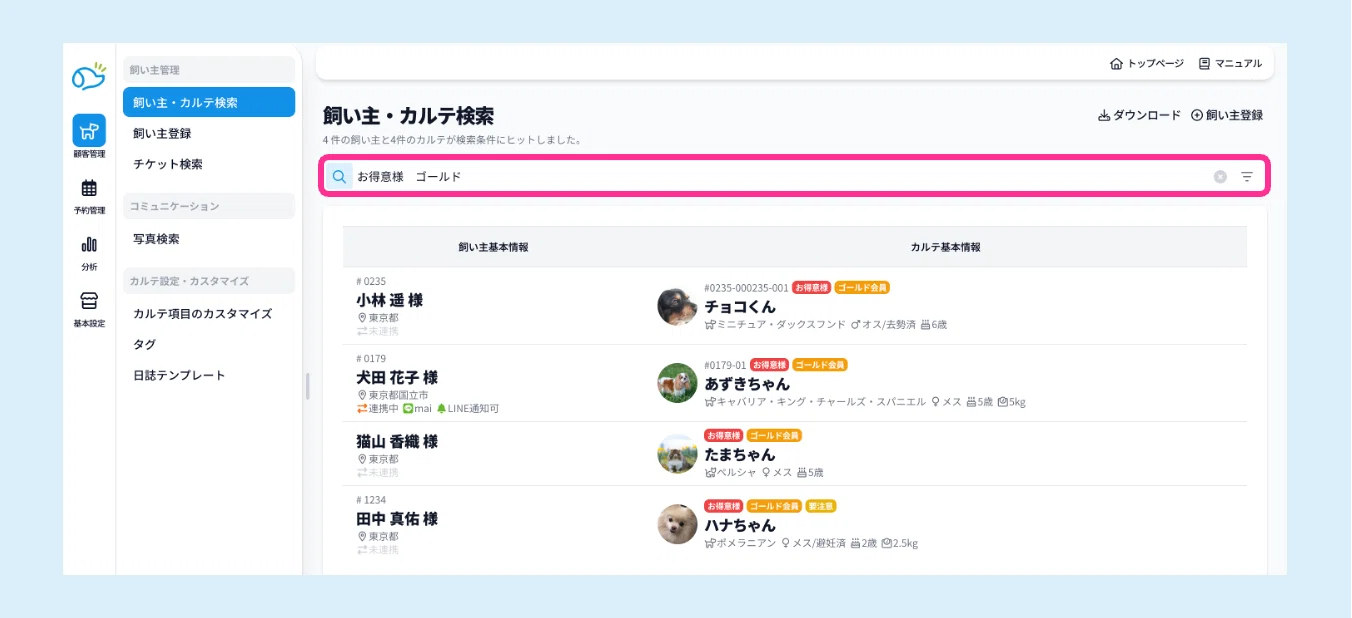Click the sidebar collapse handle
The image size is (1352, 618).
(307, 386)
